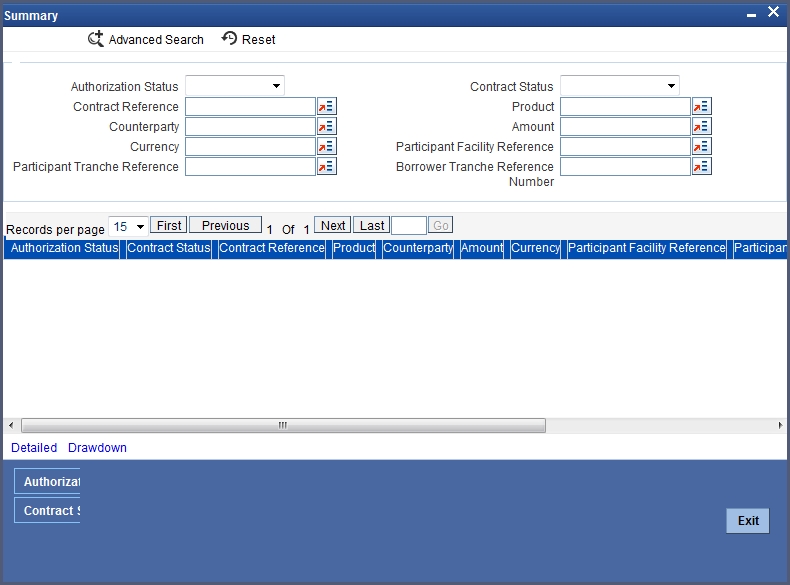Click the Authorization legend button

[x=47, y=481]
